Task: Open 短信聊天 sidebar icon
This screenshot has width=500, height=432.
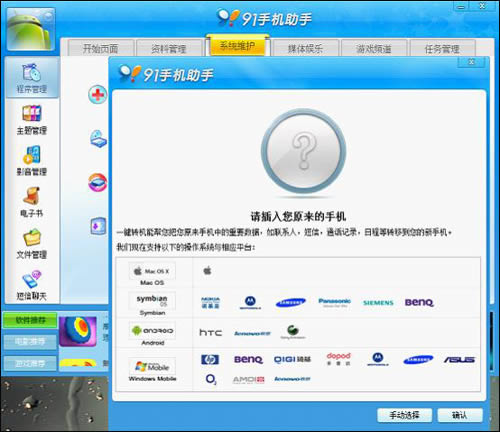Action: click(x=32, y=285)
